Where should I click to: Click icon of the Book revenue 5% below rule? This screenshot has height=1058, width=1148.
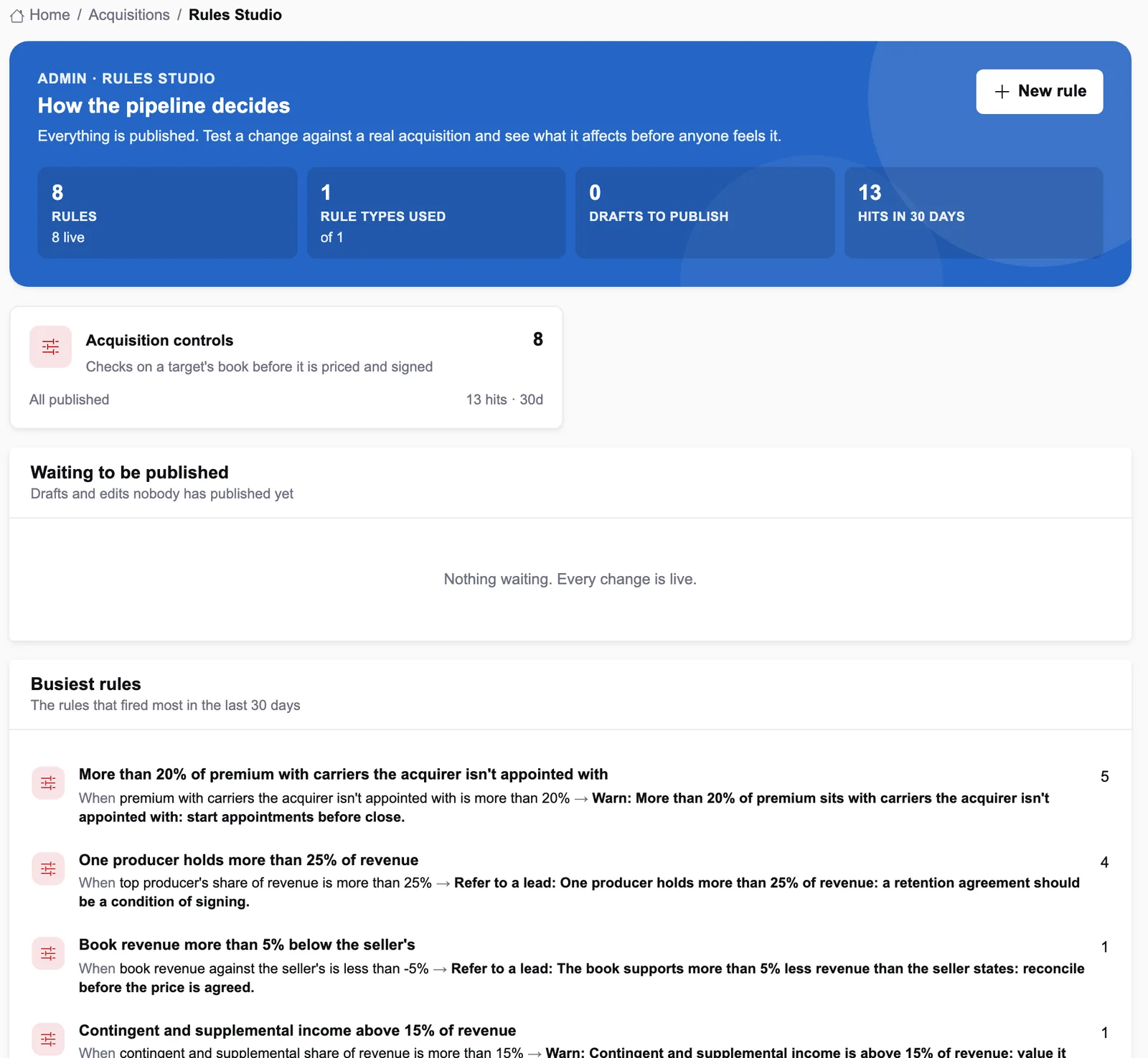48,953
